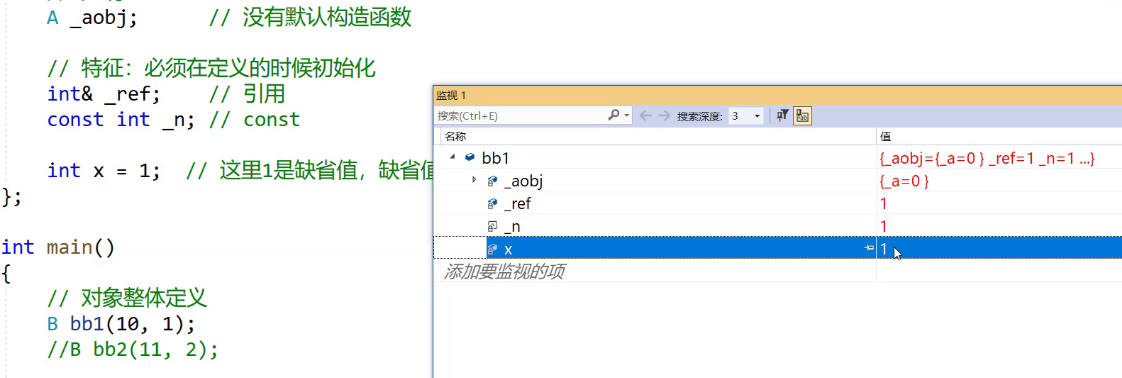Click the member icon beside _ref
1122x378 pixels.
492,204
